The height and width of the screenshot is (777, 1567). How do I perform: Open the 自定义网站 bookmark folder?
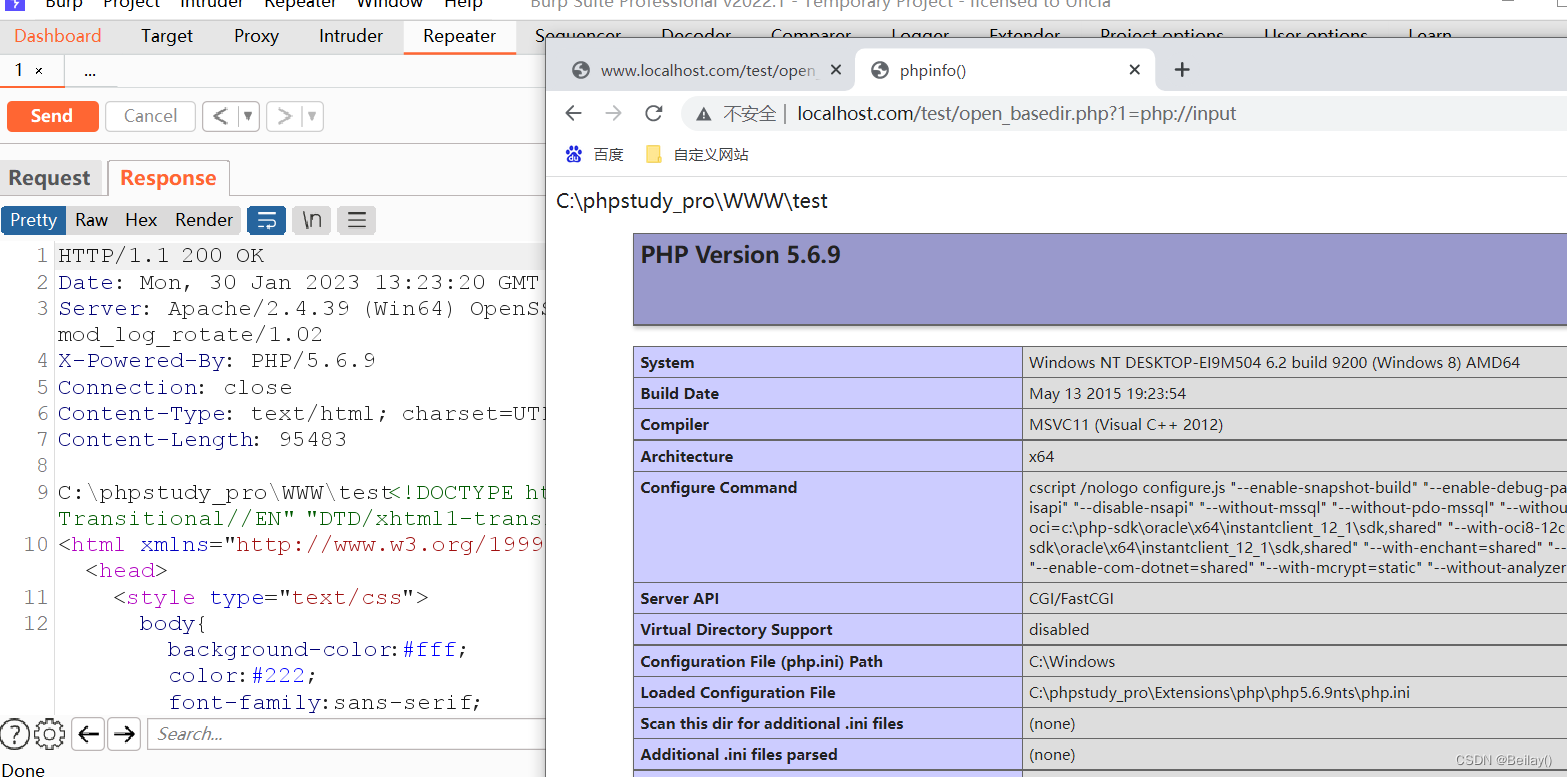698,154
